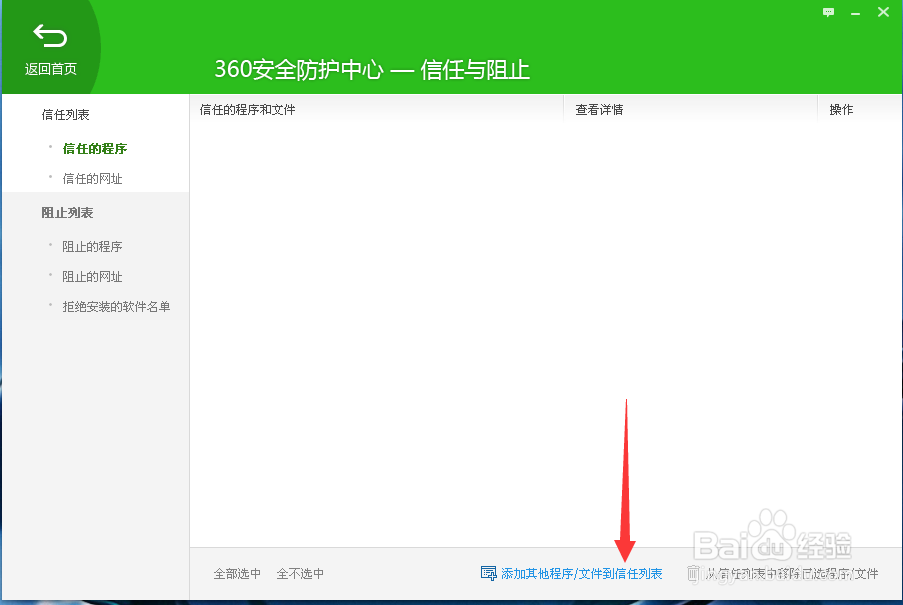903x605 pixels.
Task: Click 全不选中 to deselect all
Action: click(300, 573)
